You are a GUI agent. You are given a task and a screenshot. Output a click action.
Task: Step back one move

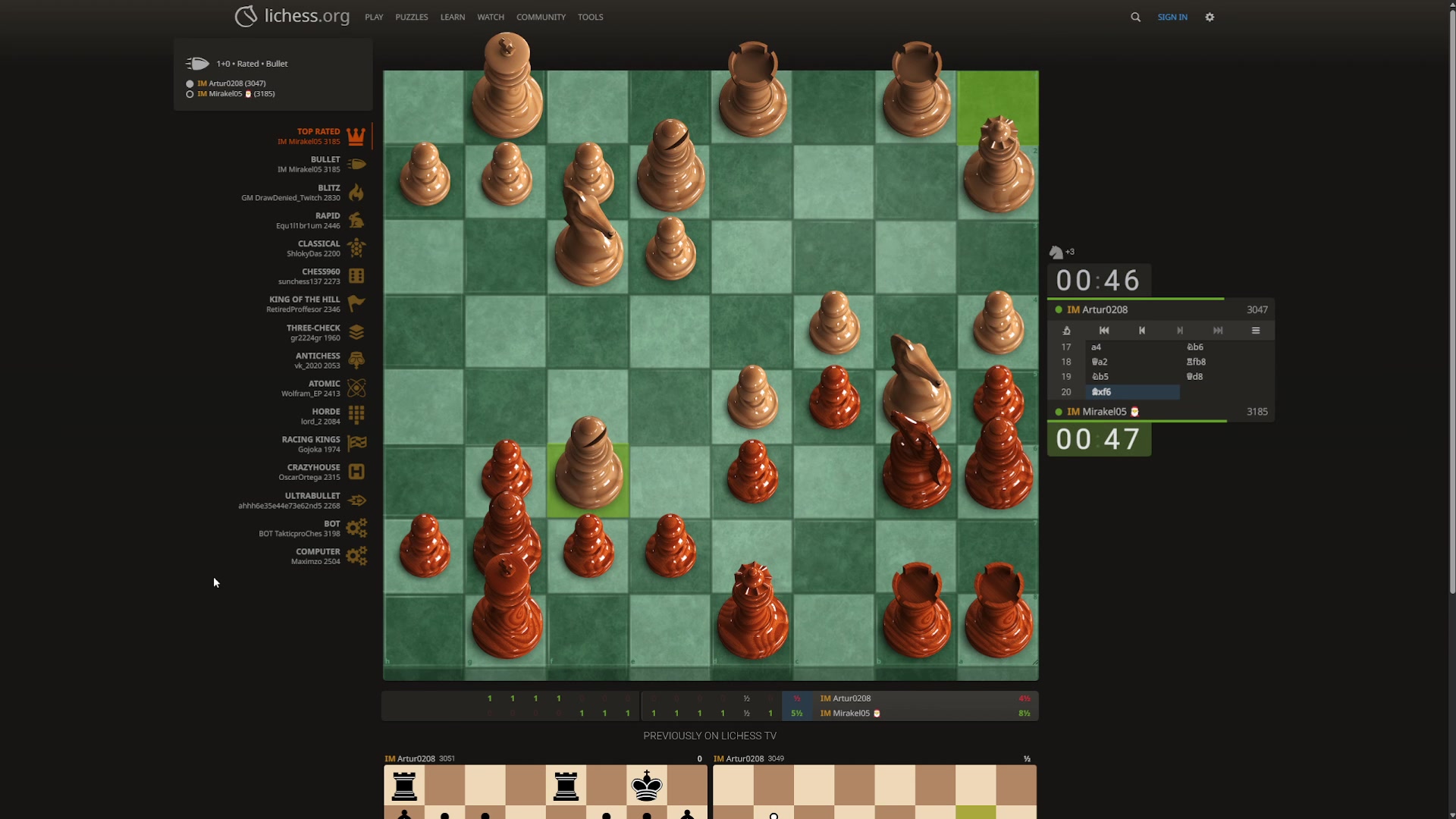click(x=1142, y=331)
